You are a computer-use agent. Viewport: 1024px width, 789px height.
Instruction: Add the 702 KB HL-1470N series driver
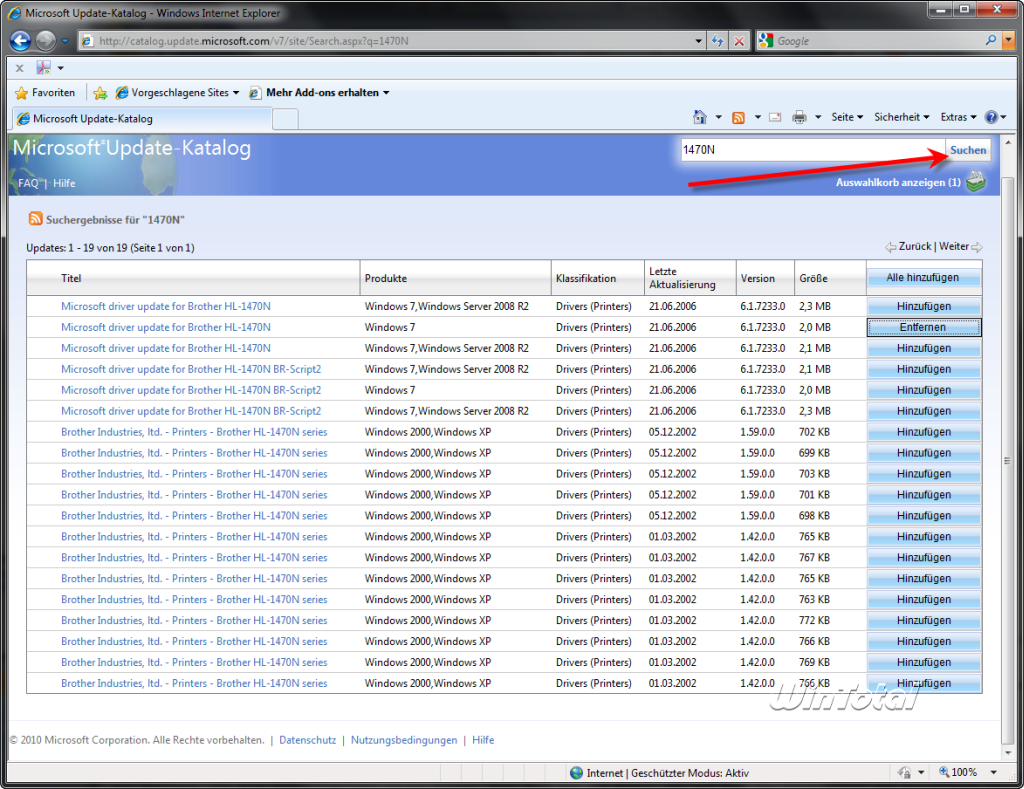pos(923,432)
